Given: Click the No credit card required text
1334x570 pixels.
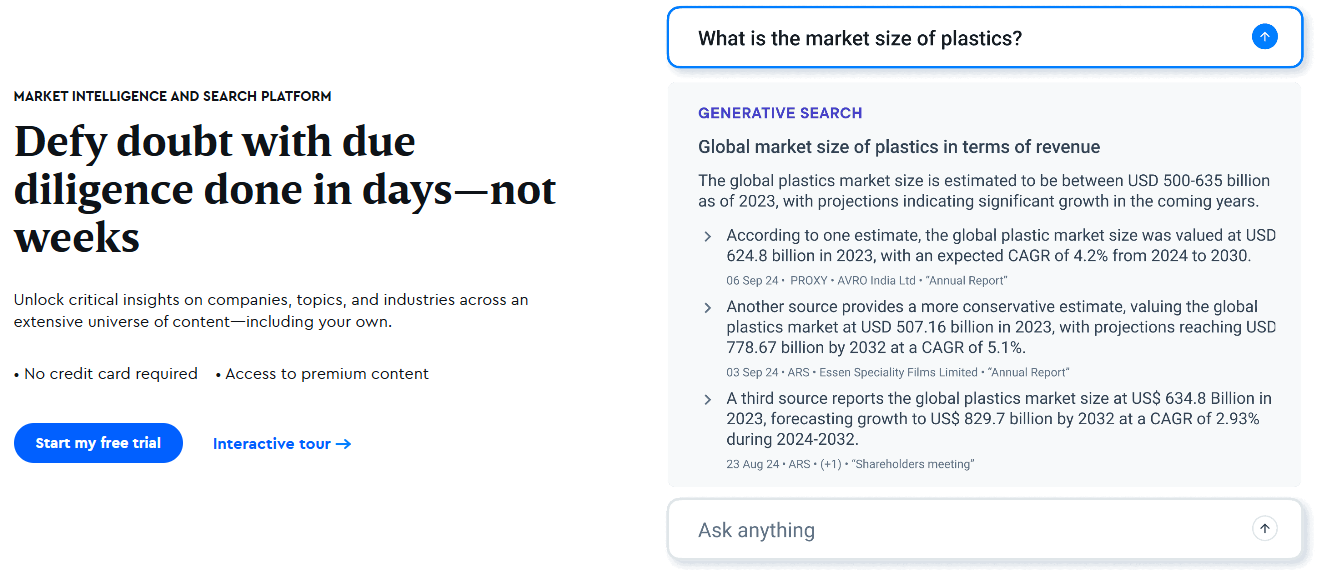Looking at the screenshot, I should 106,374.
